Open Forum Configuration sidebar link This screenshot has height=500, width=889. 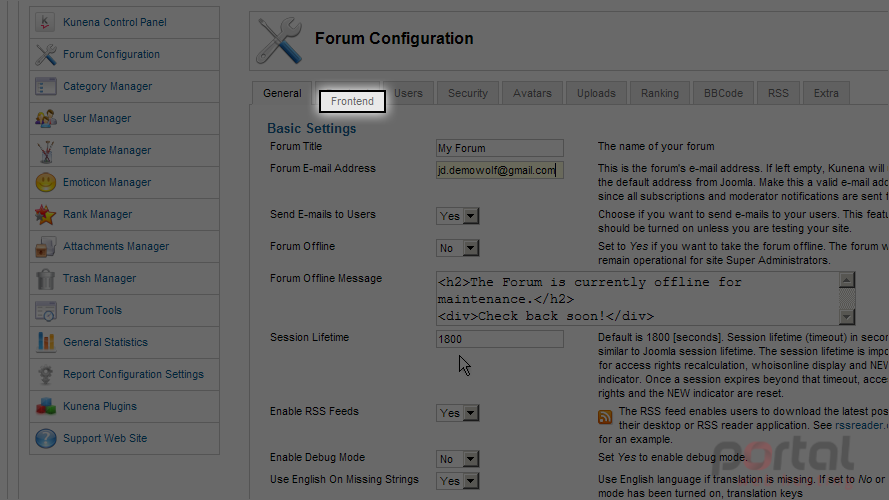tap(111, 54)
